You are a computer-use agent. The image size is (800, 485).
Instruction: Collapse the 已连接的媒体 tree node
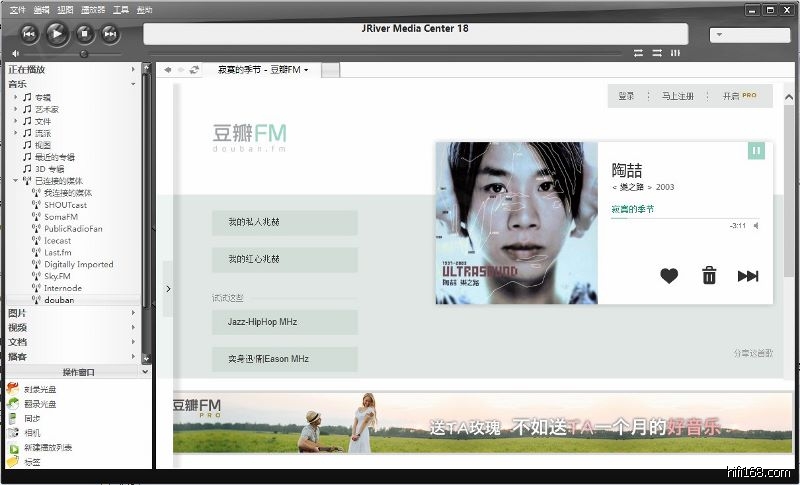coord(15,181)
